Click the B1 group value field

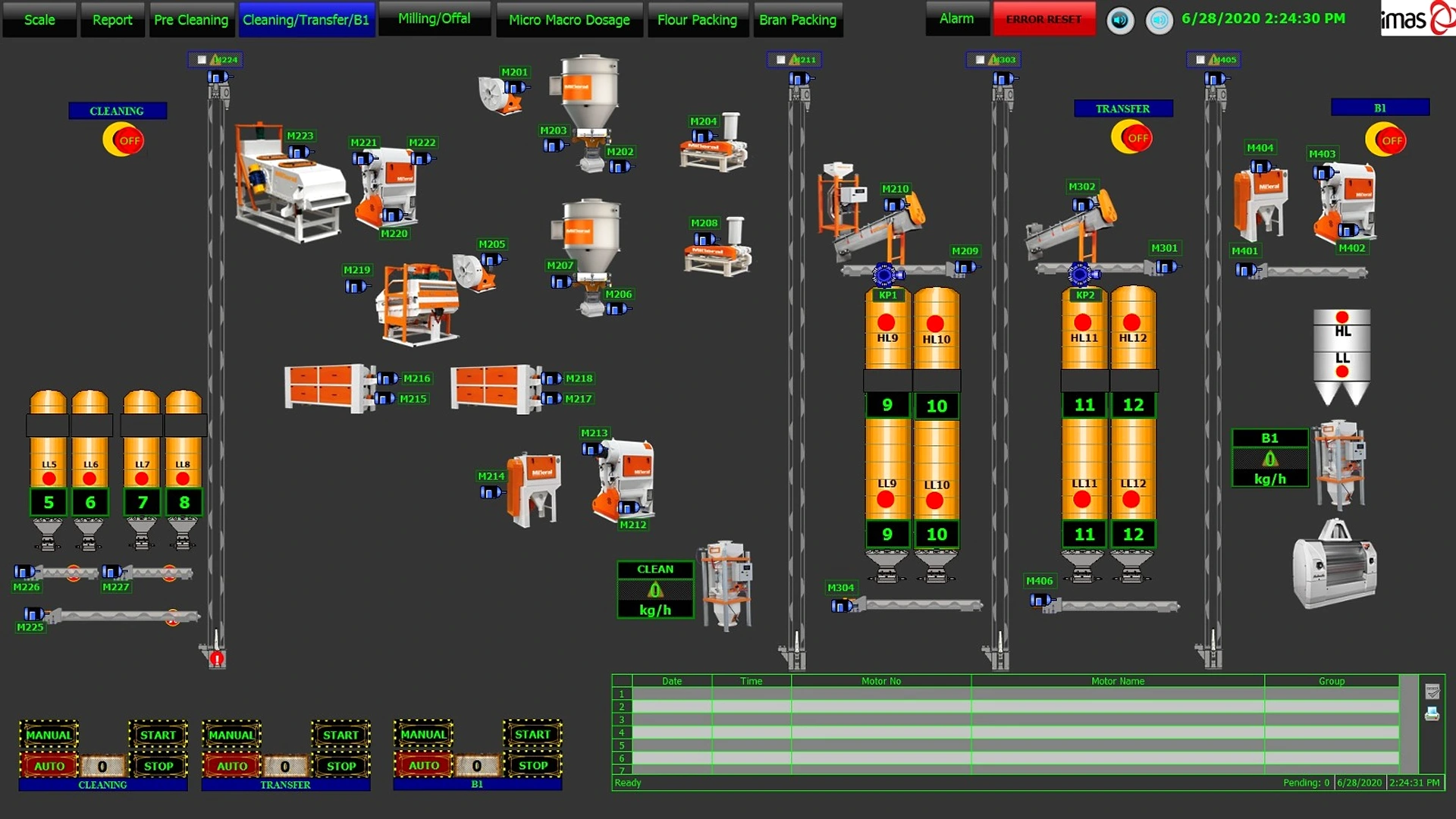click(477, 766)
